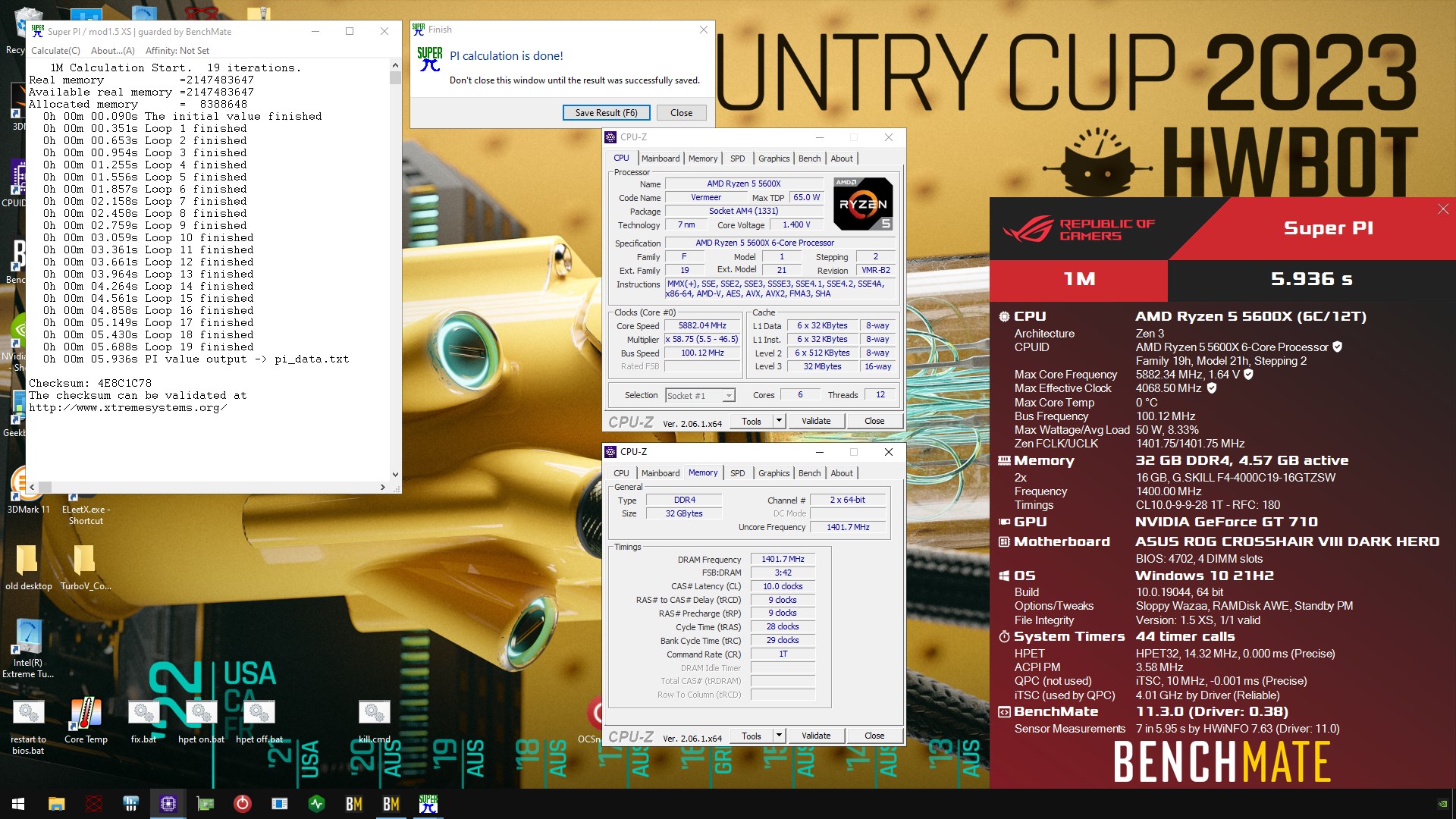This screenshot has width=1456, height=819.
Task: Open the second BenchMate taskbar icon
Action: pos(391,804)
